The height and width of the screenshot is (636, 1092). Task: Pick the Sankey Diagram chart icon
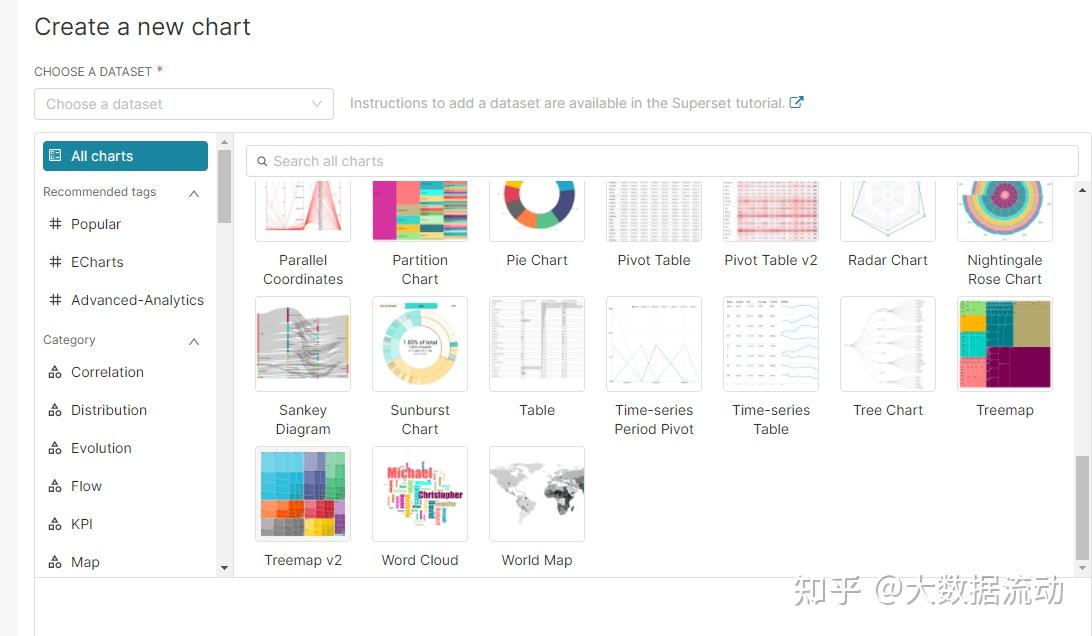click(302, 343)
